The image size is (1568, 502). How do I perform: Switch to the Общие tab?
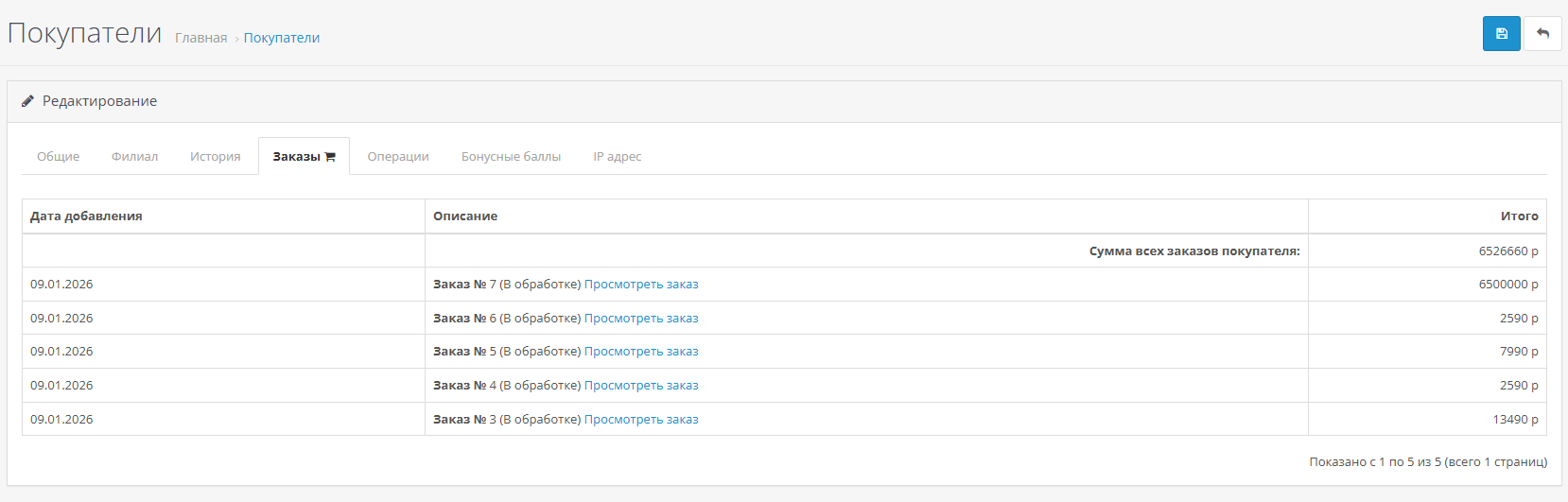[x=58, y=157]
